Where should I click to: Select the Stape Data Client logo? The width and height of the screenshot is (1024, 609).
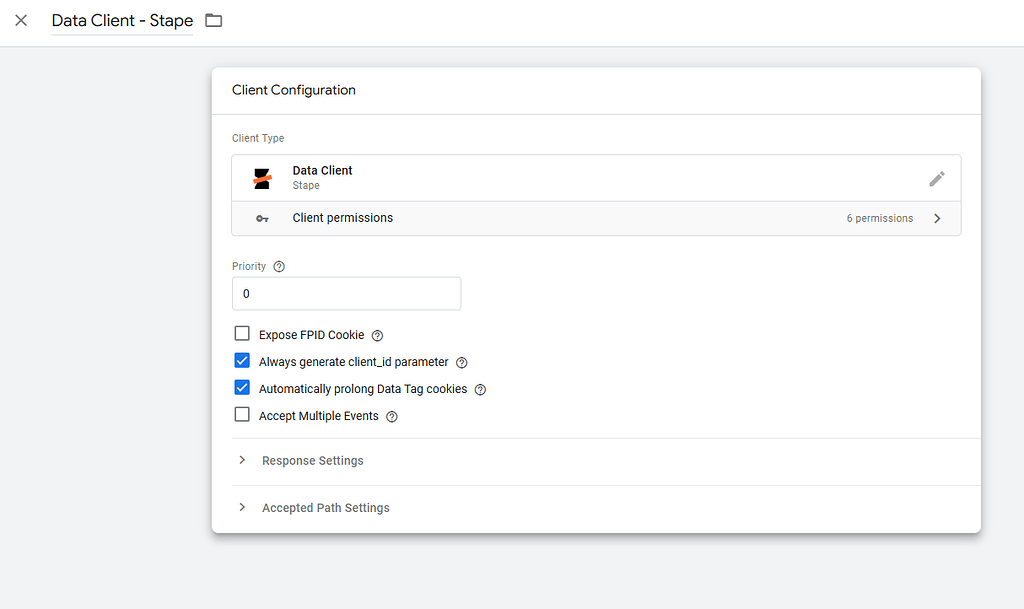(x=262, y=177)
